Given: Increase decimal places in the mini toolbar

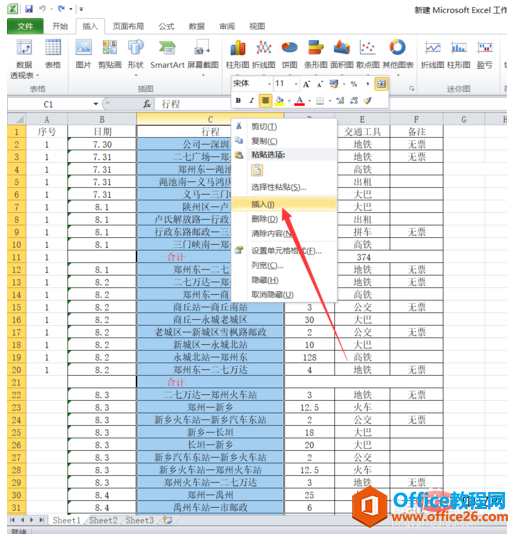Looking at the screenshot, I should coord(340,100).
